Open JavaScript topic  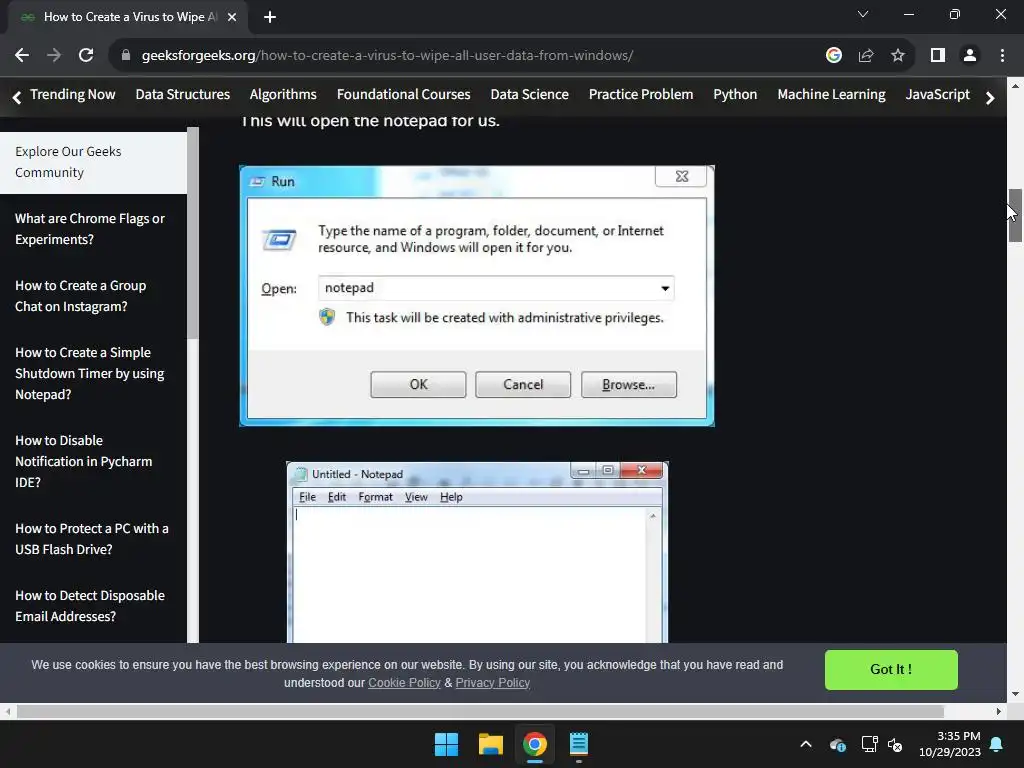tap(938, 95)
